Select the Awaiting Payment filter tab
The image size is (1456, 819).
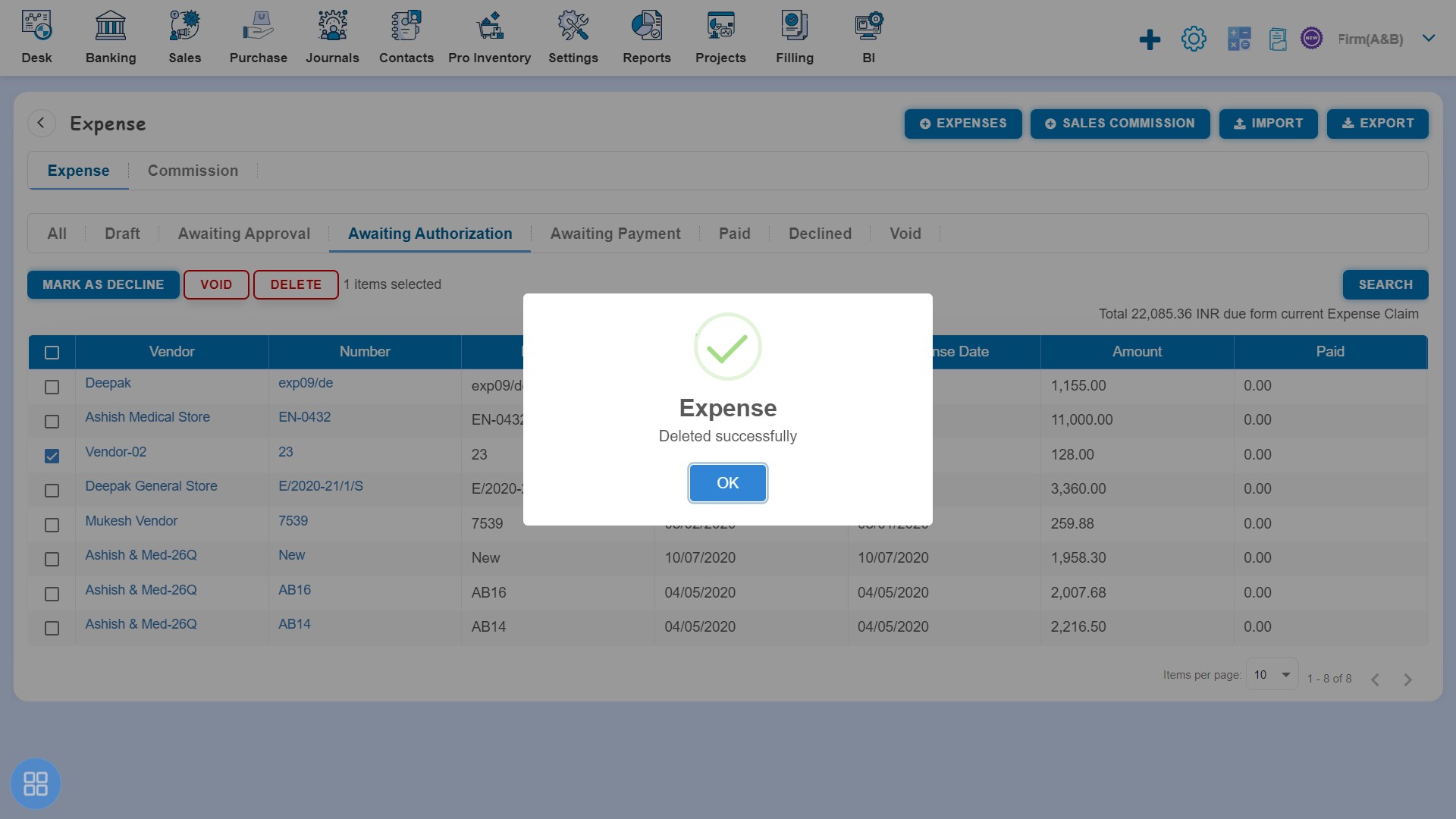coord(615,233)
